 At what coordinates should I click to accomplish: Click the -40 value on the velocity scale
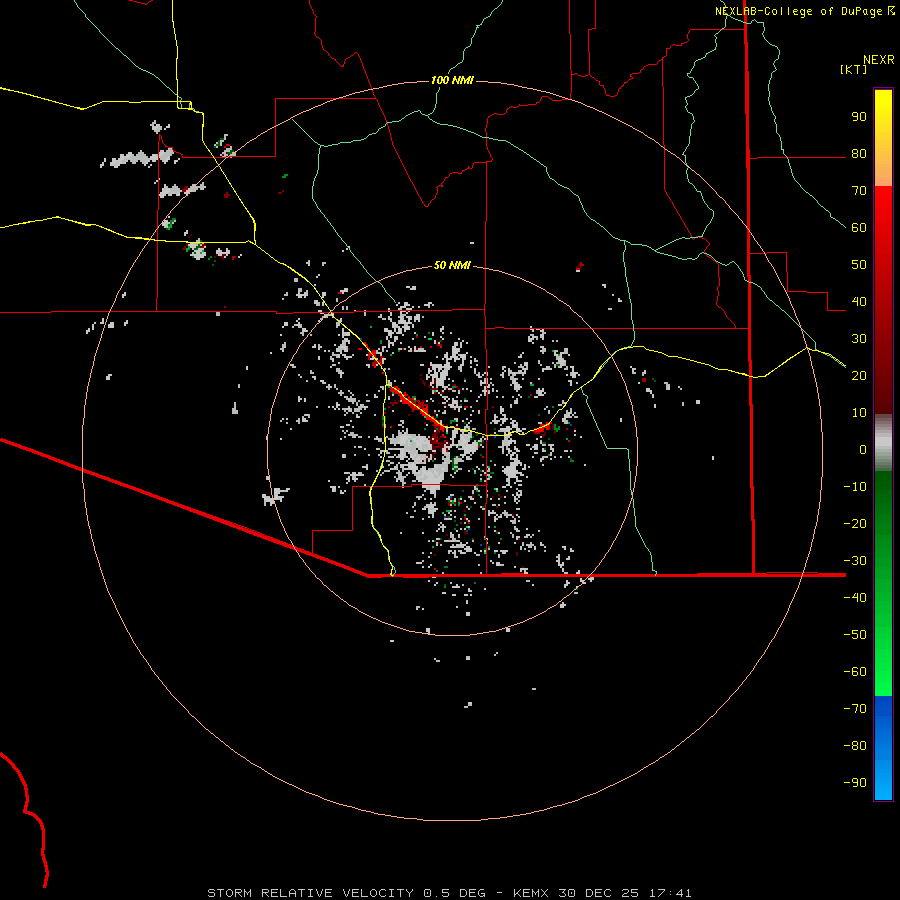click(855, 598)
